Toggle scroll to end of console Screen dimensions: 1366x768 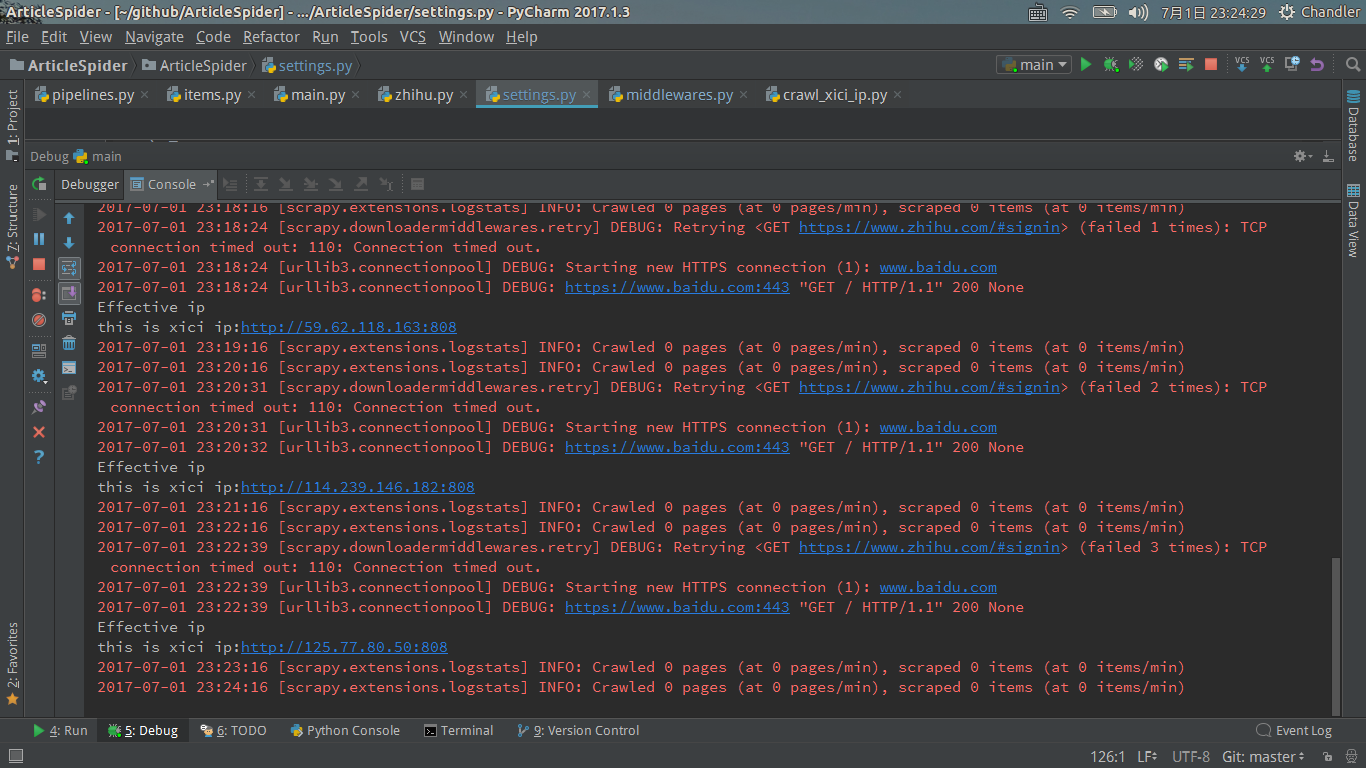(x=69, y=293)
